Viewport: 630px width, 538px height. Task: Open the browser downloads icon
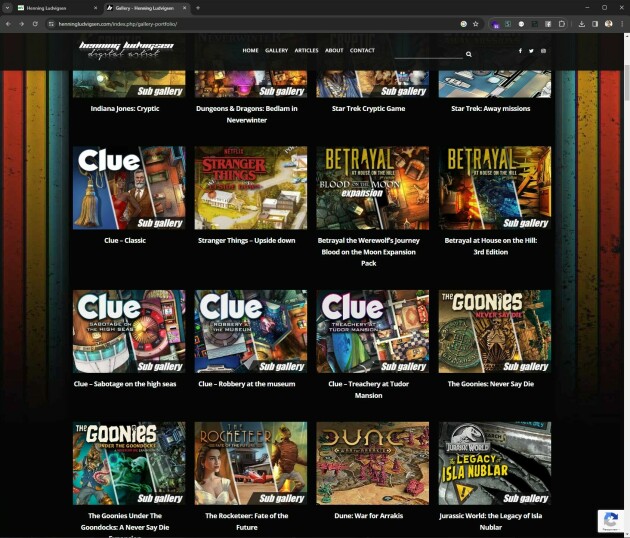click(581, 24)
